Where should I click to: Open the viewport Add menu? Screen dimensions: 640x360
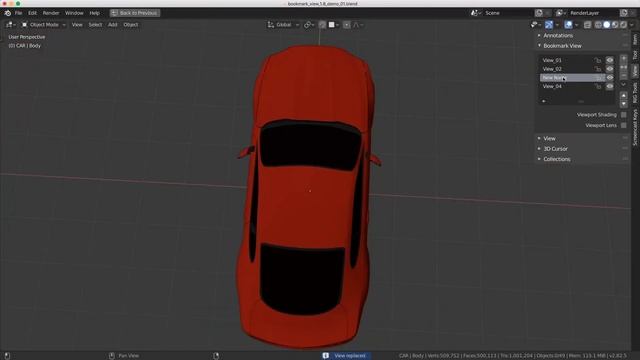coord(112,25)
